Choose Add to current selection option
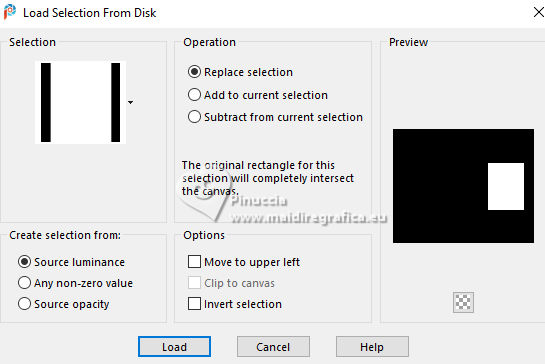The image size is (545, 364). pos(194,95)
